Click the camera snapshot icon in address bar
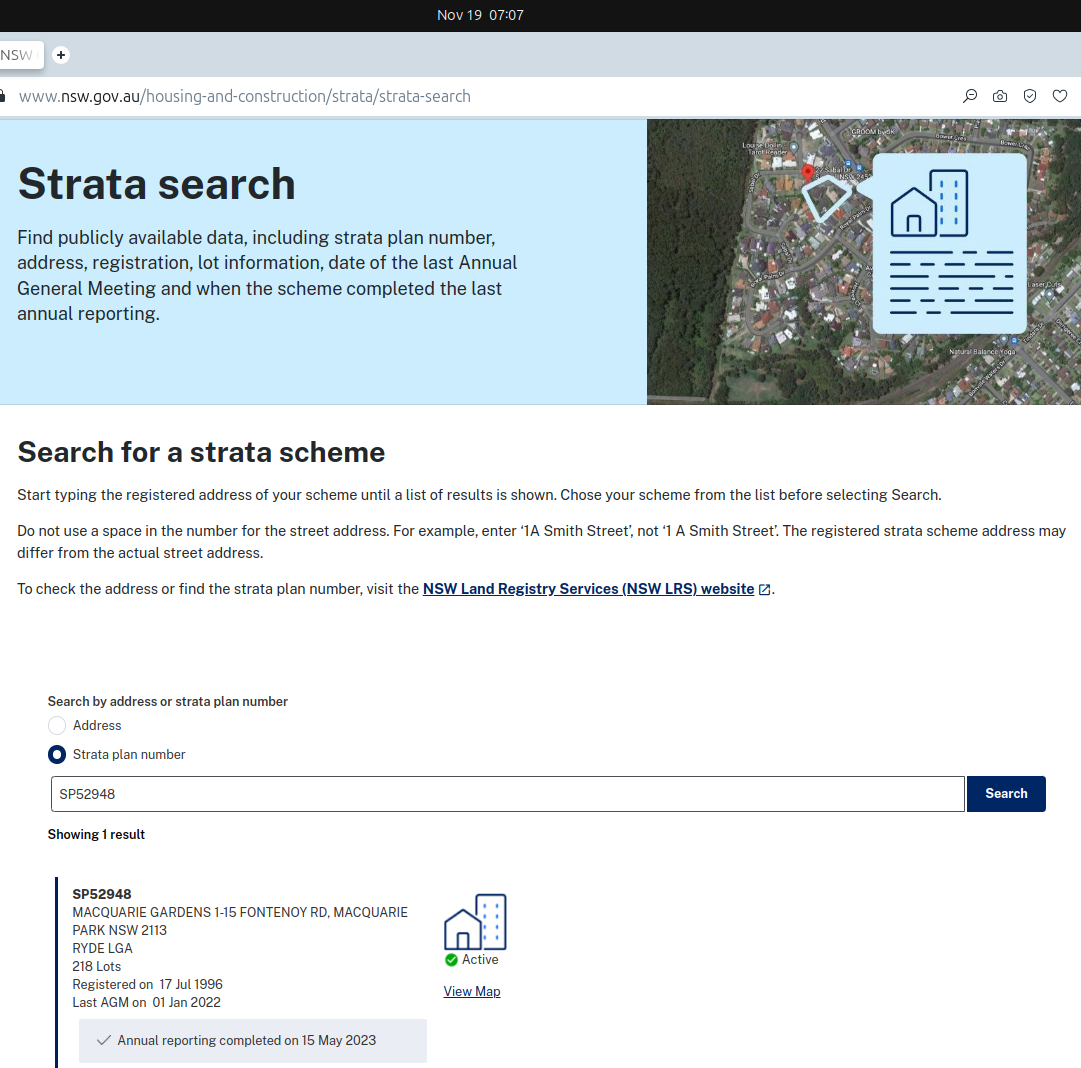The width and height of the screenshot is (1081, 1068). [1000, 96]
